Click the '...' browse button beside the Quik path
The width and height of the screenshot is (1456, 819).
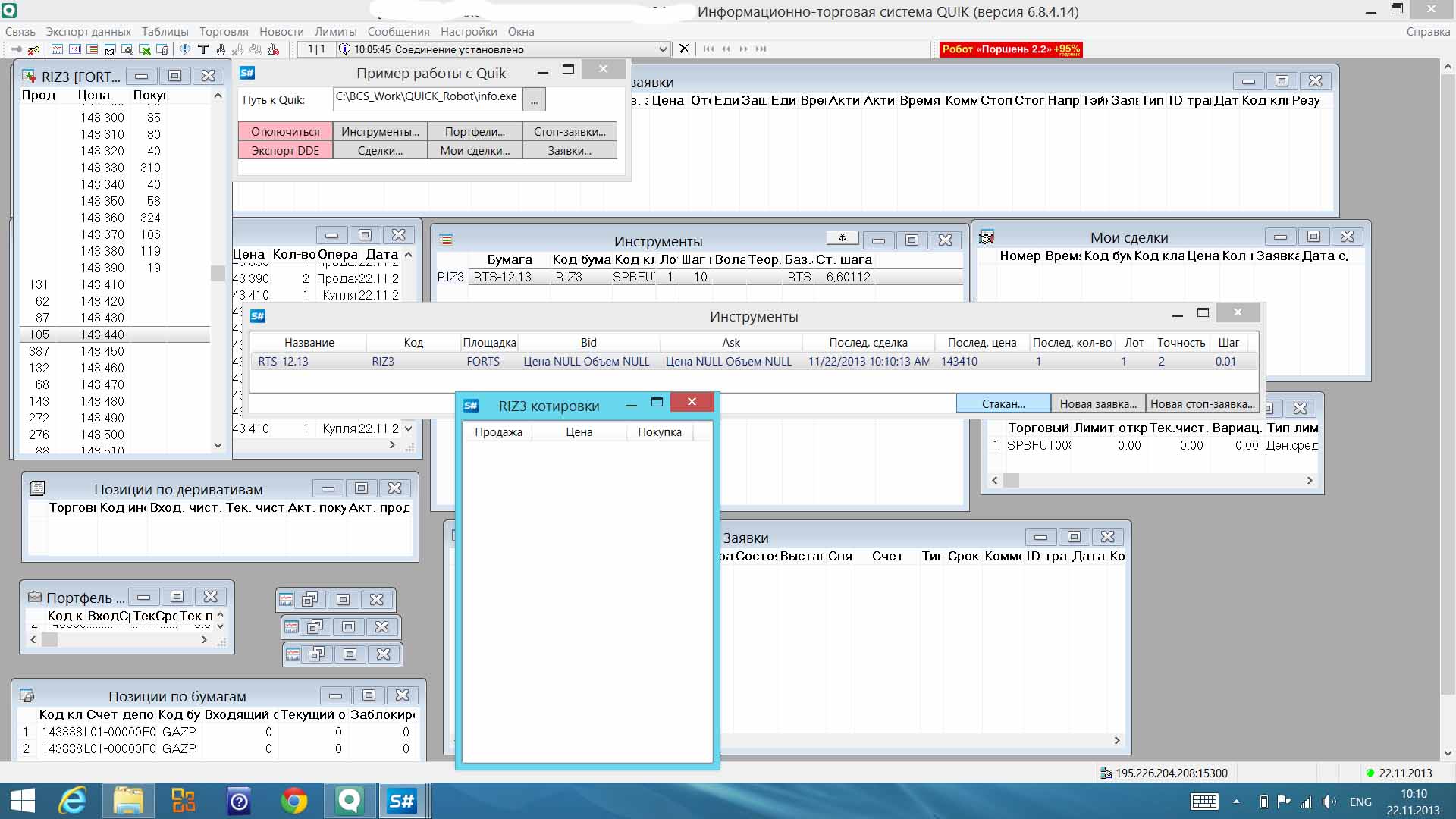coord(534,99)
